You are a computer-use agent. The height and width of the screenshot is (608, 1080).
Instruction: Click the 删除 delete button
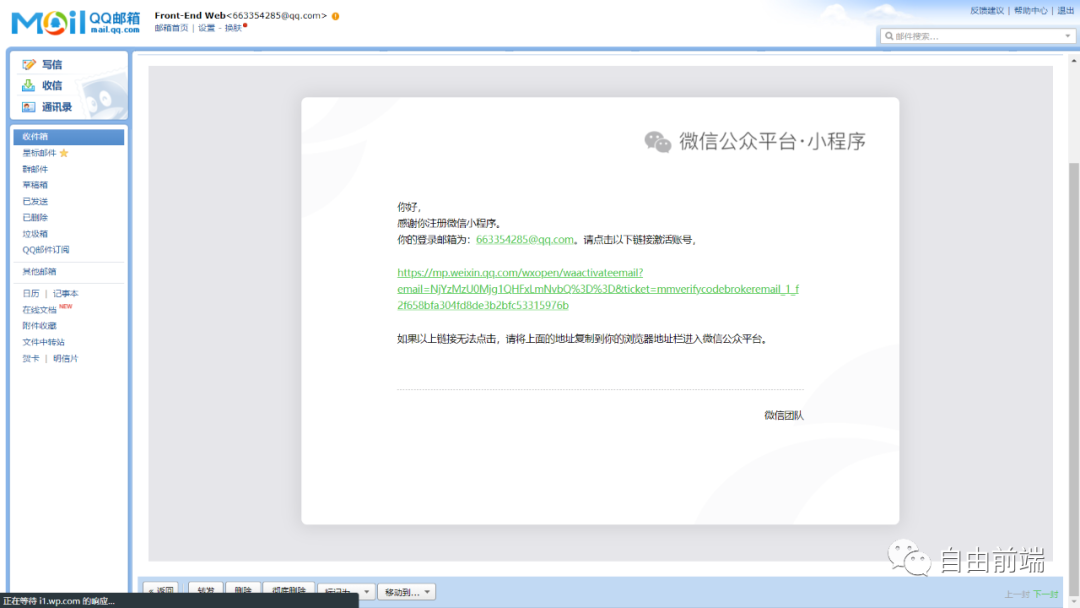[x=243, y=591]
